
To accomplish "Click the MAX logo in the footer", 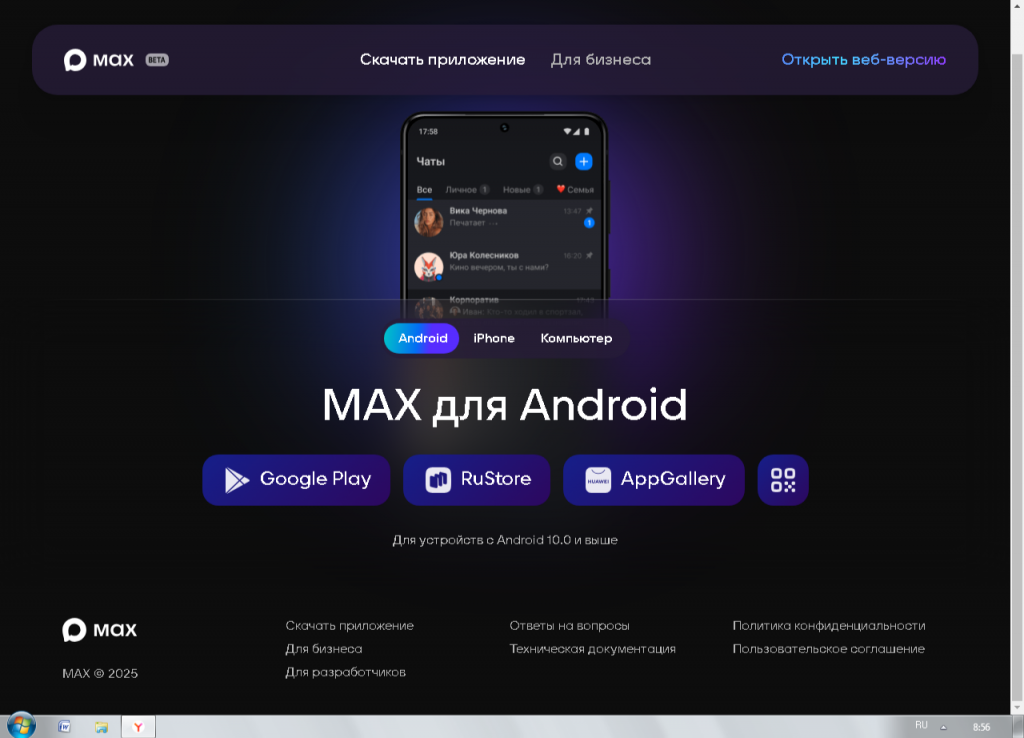I will coord(100,630).
